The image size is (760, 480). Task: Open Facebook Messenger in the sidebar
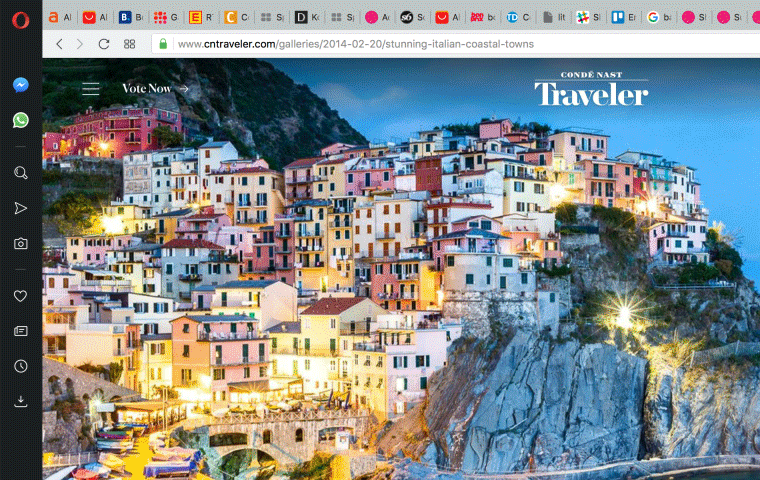coord(20,85)
